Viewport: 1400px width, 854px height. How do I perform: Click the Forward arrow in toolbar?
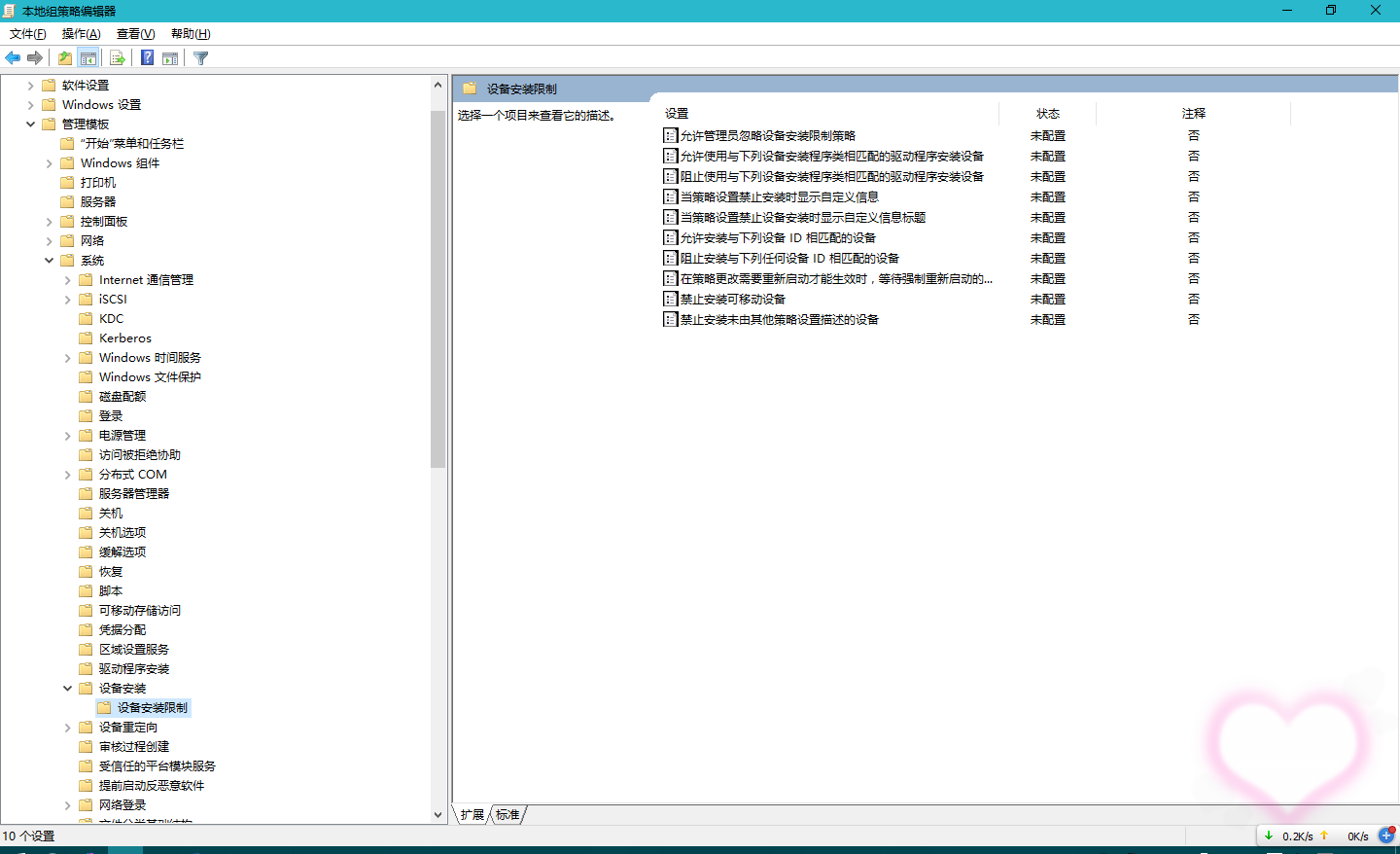35,58
